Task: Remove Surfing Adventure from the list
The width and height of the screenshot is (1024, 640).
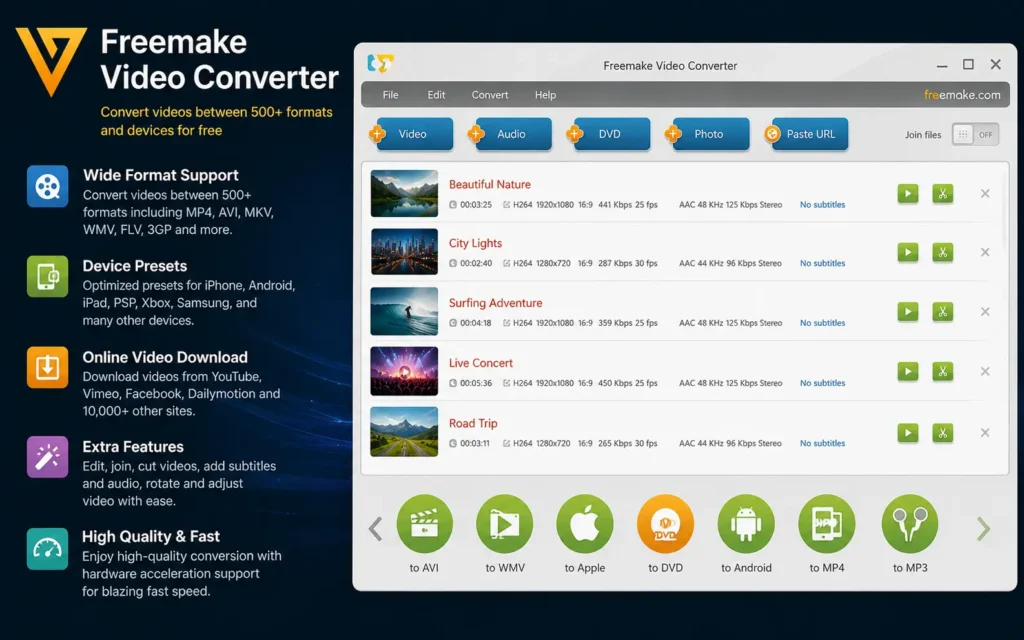Action: (x=985, y=312)
